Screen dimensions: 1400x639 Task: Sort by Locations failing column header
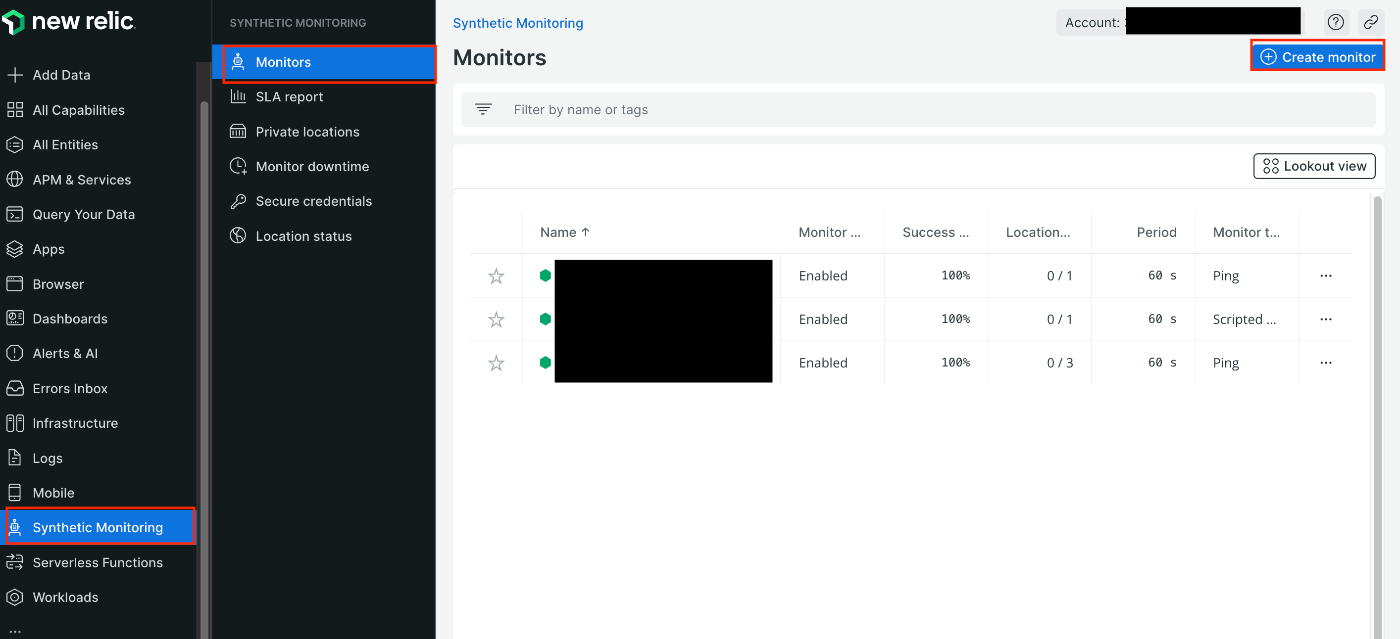coord(1038,232)
